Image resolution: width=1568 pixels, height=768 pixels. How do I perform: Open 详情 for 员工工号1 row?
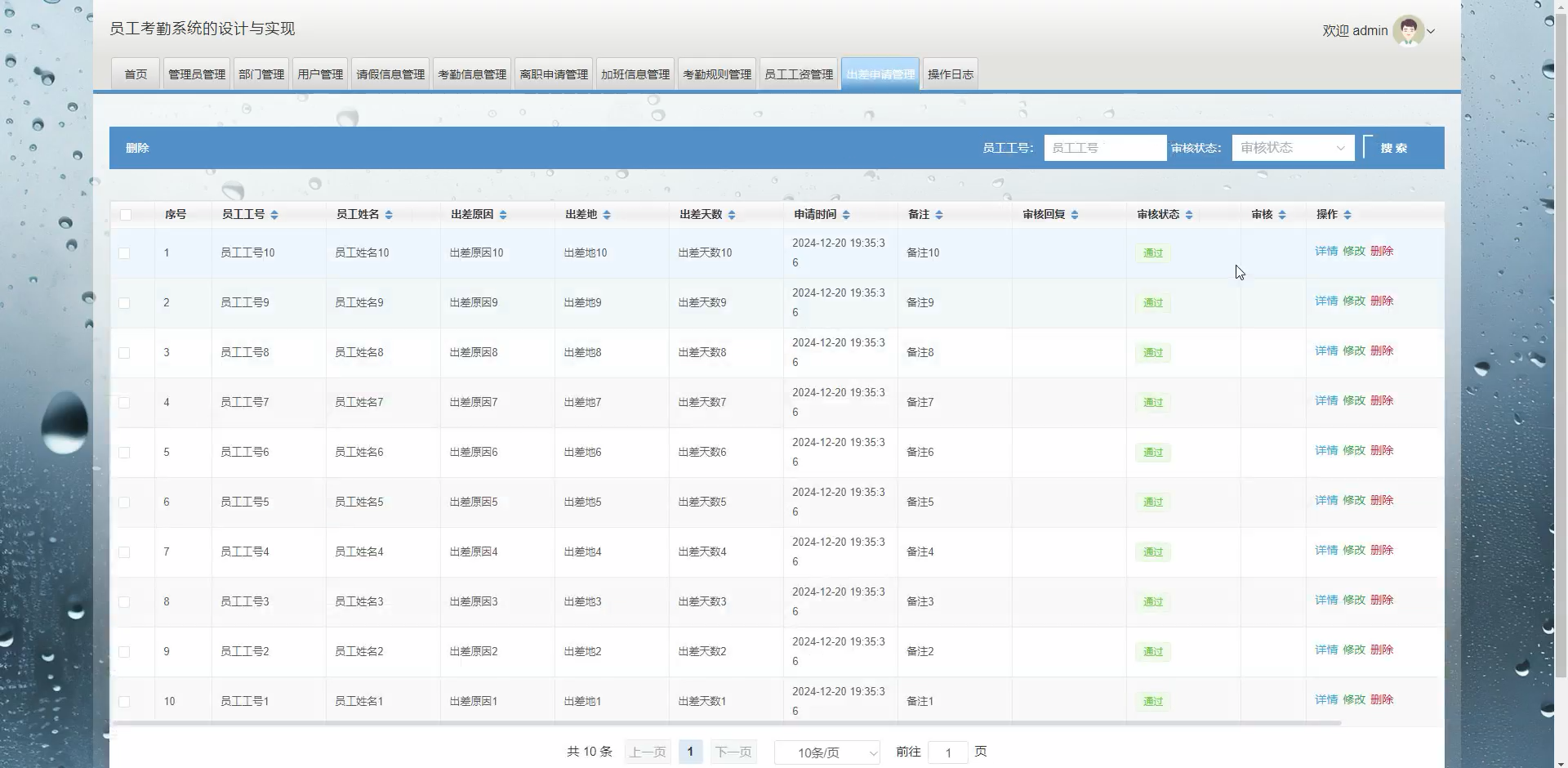click(x=1326, y=699)
